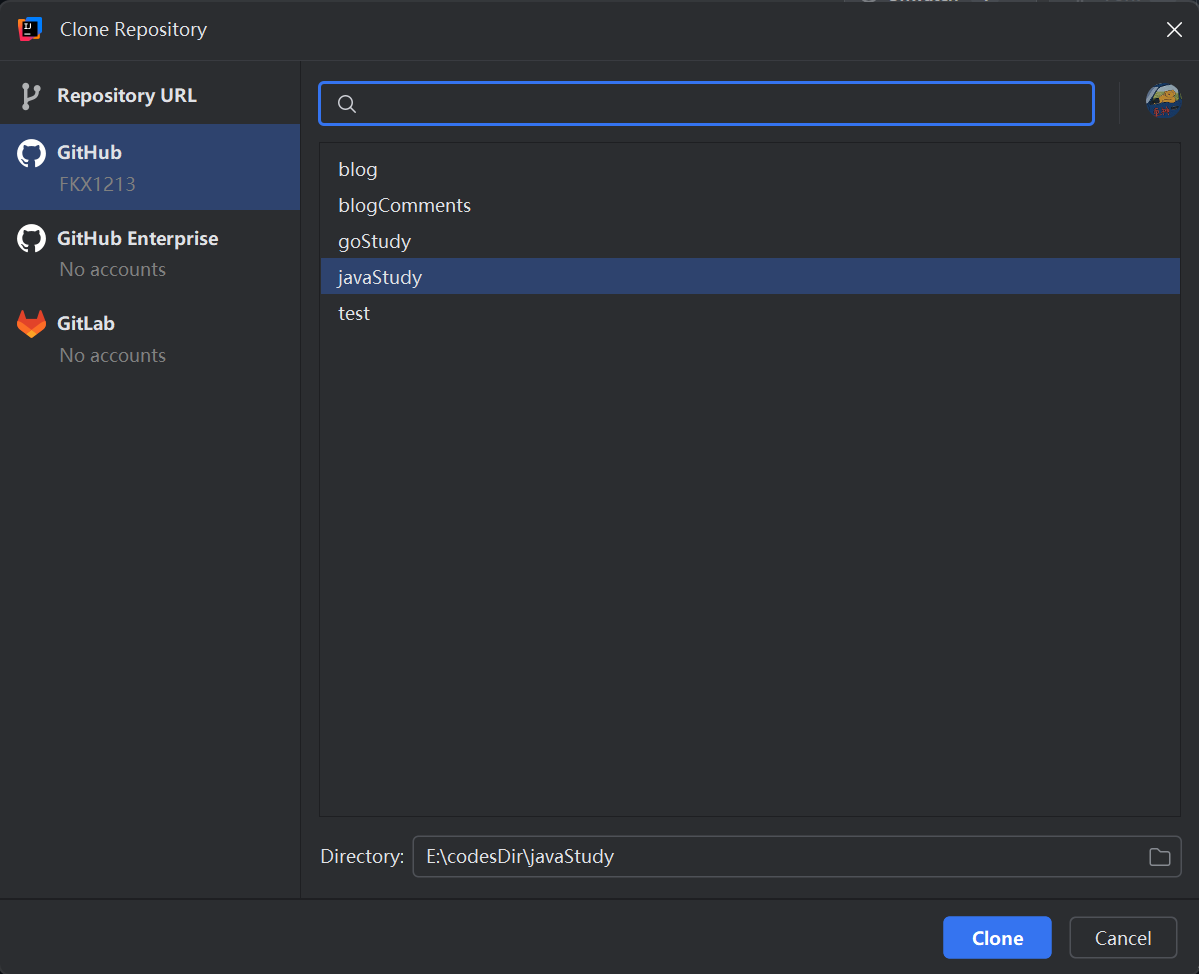Click the FKX1213 account name
The height and width of the screenshot is (974, 1199).
97,184
